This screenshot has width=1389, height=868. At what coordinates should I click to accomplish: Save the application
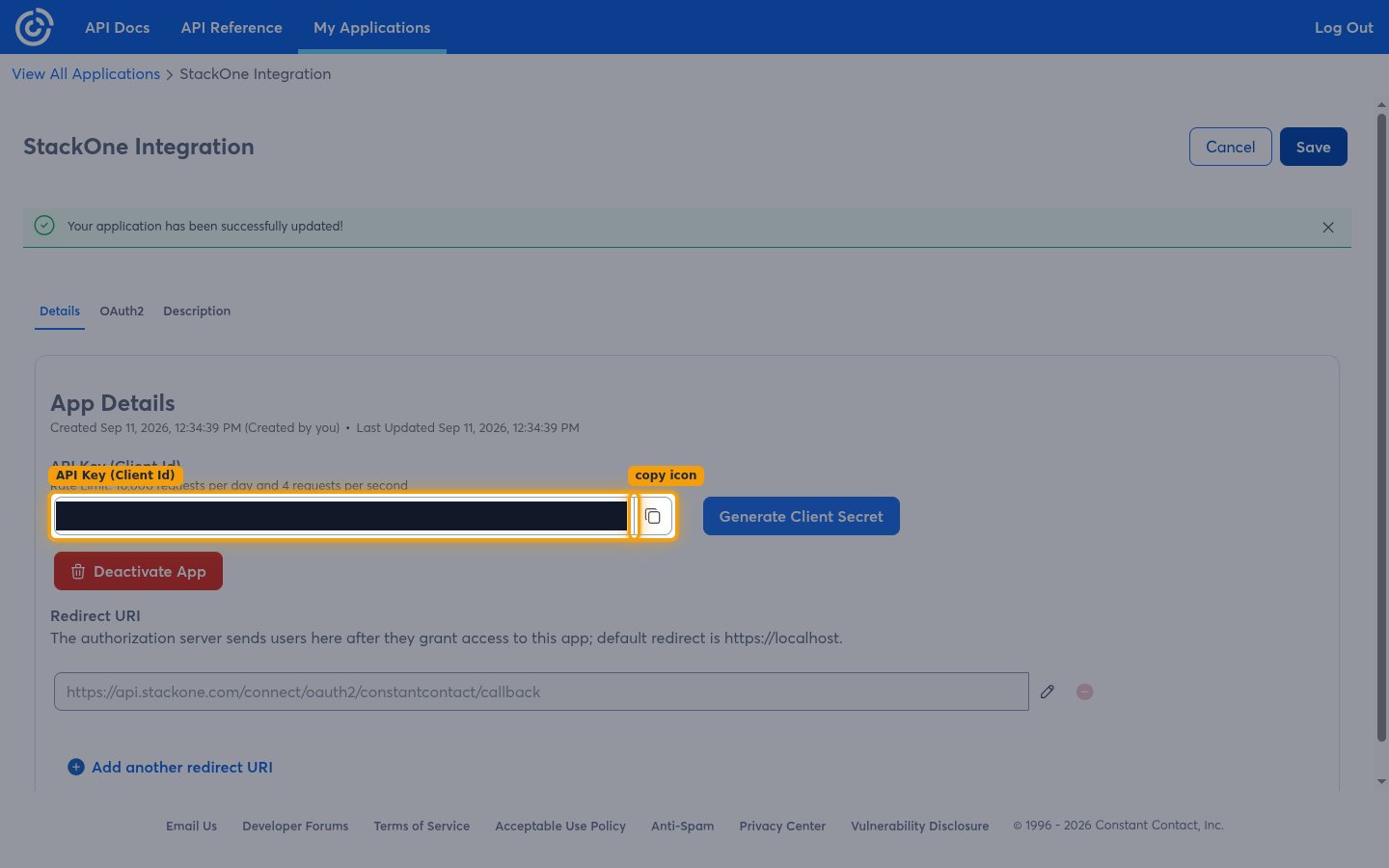(x=1314, y=147)
